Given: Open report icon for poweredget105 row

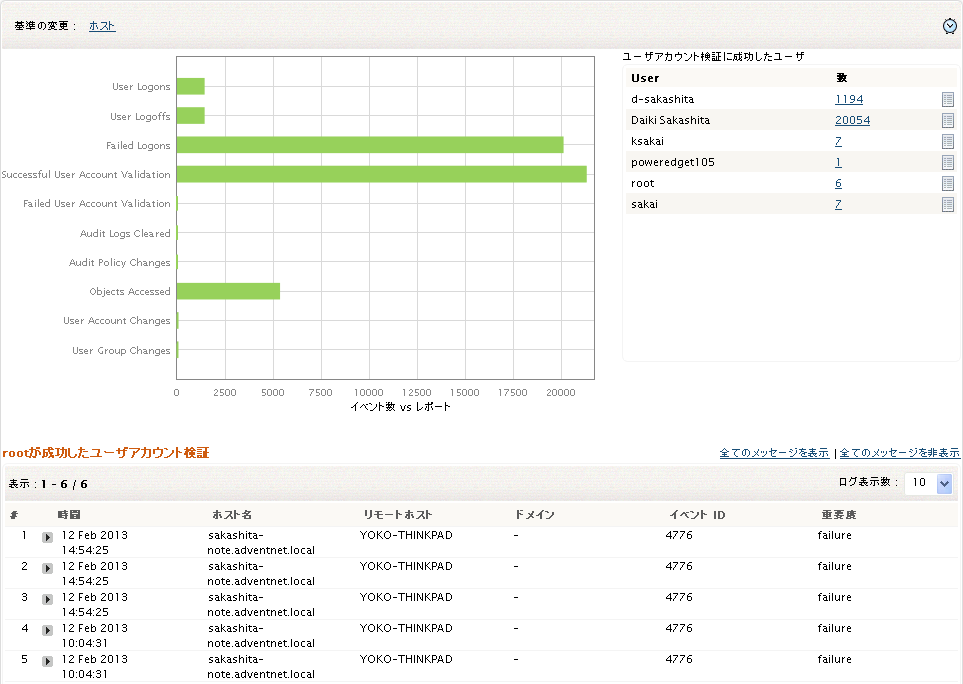Looking at the screenshot, I should pos(947,163).
